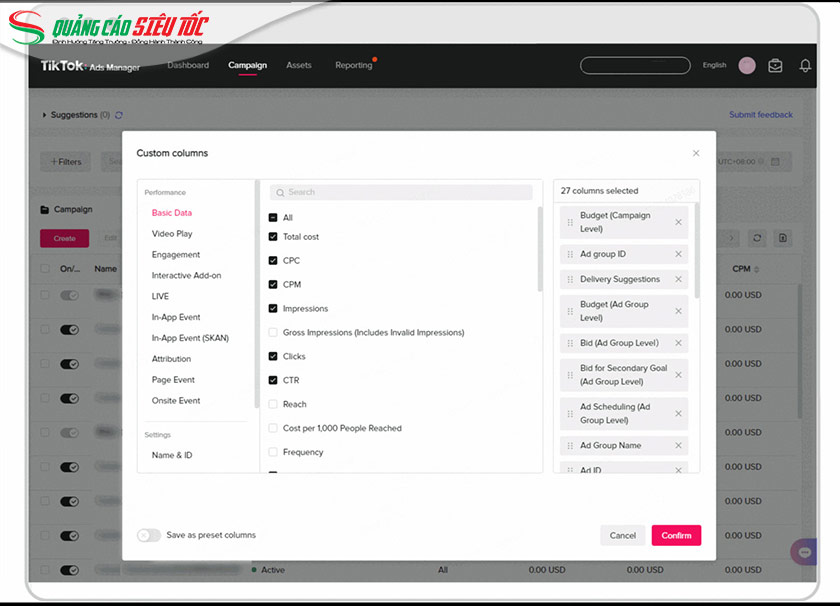Enable the Reach metric checkbox
Viewport: 840px width, 606px height.
coord(273,404)
